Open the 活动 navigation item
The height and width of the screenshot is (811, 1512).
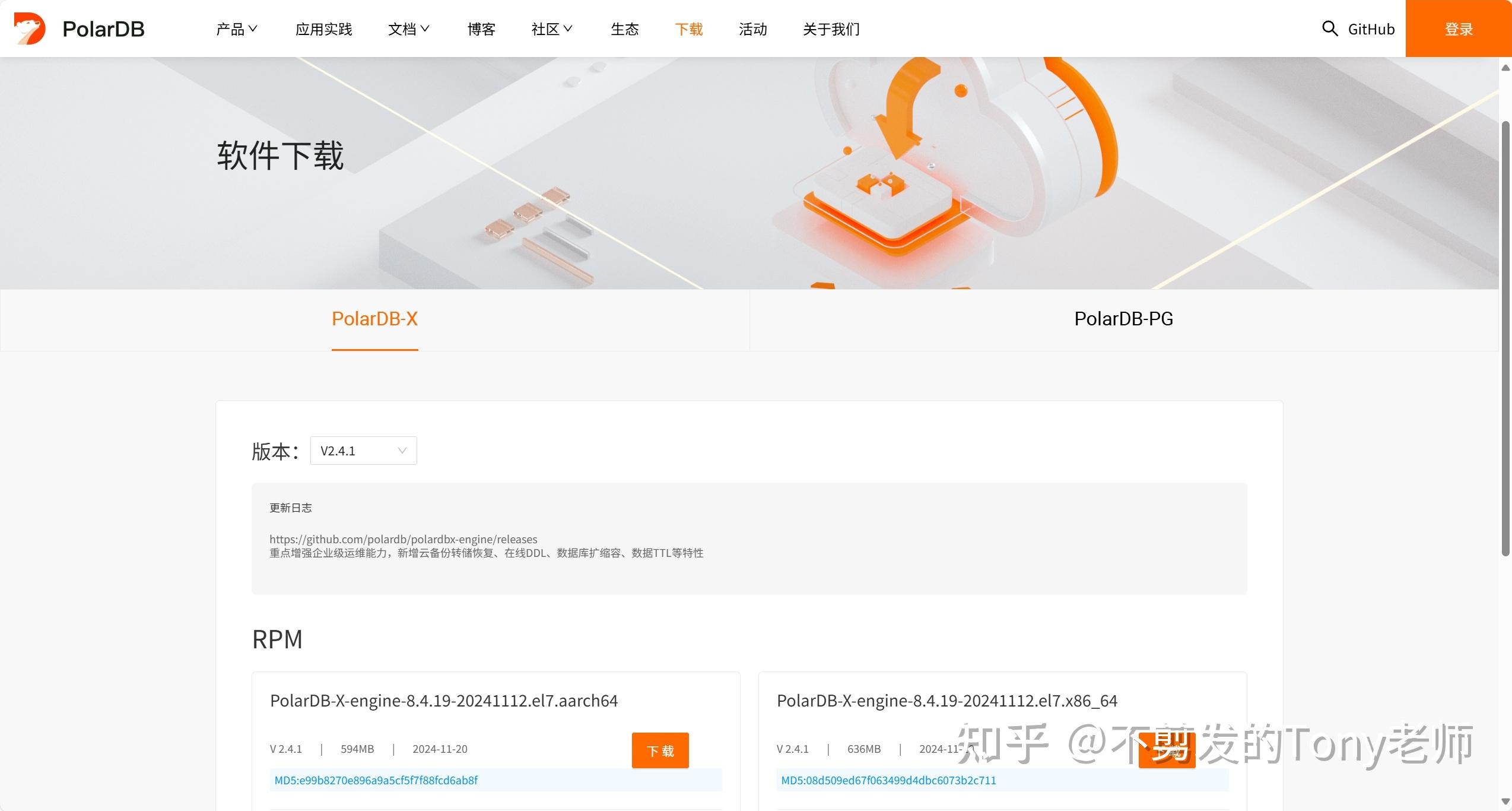pyautogui.click(x=753, y=28)
